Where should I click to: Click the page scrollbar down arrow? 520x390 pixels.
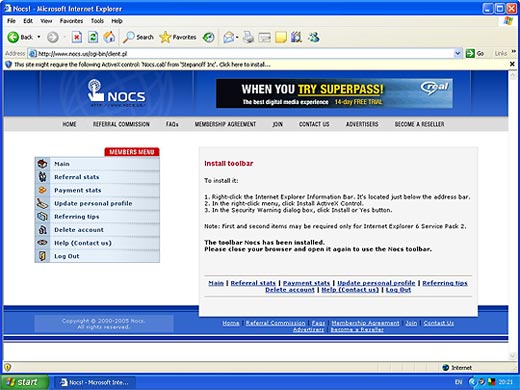click(513, 356)
